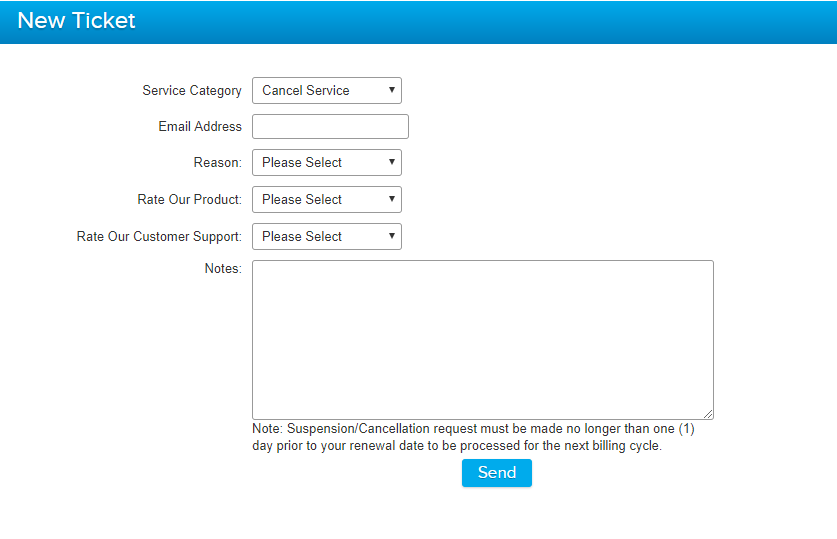
Task: Click the Customer Support rating arrow icon
Action: [392, 236]
